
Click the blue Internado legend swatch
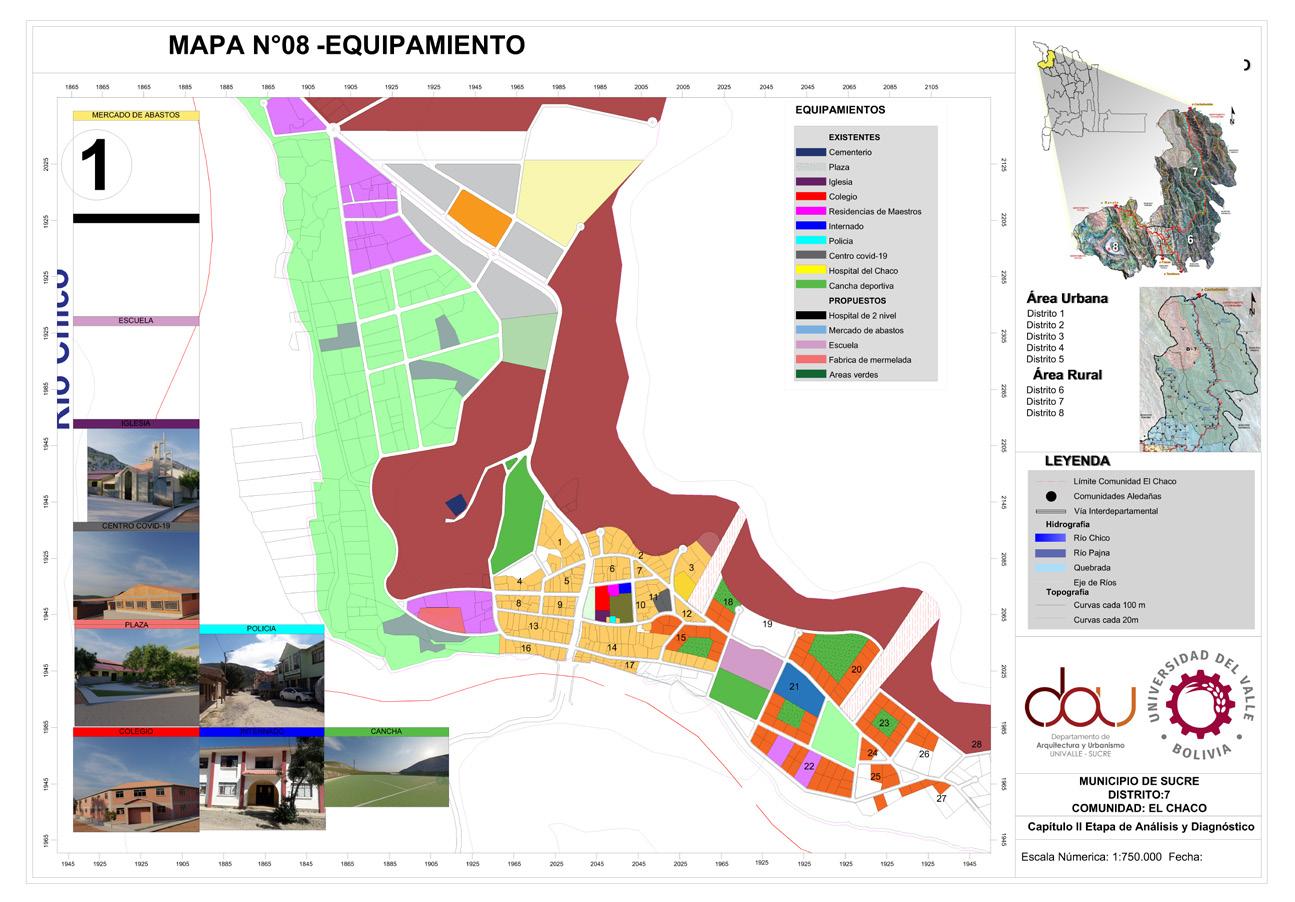point(811,226)
